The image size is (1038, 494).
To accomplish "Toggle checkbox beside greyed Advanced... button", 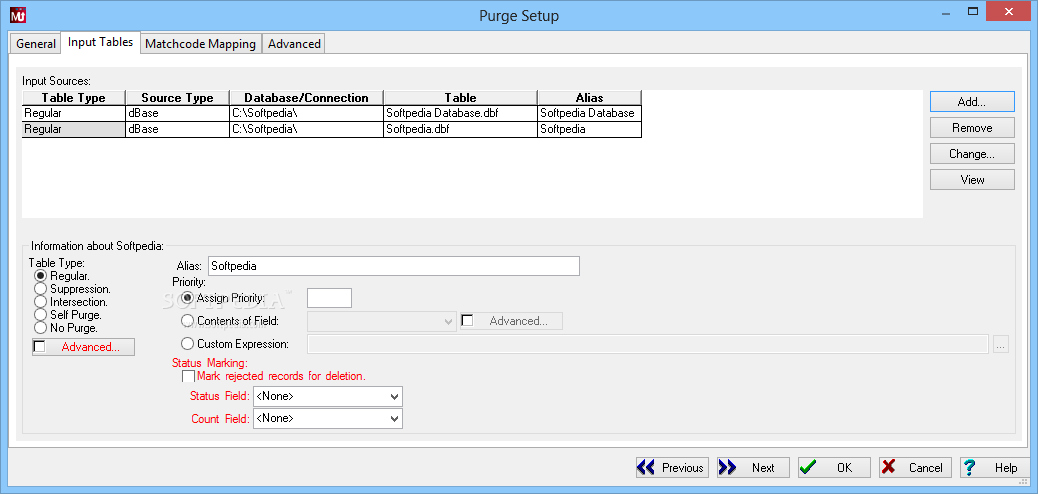I will click(x=467, y=321).
